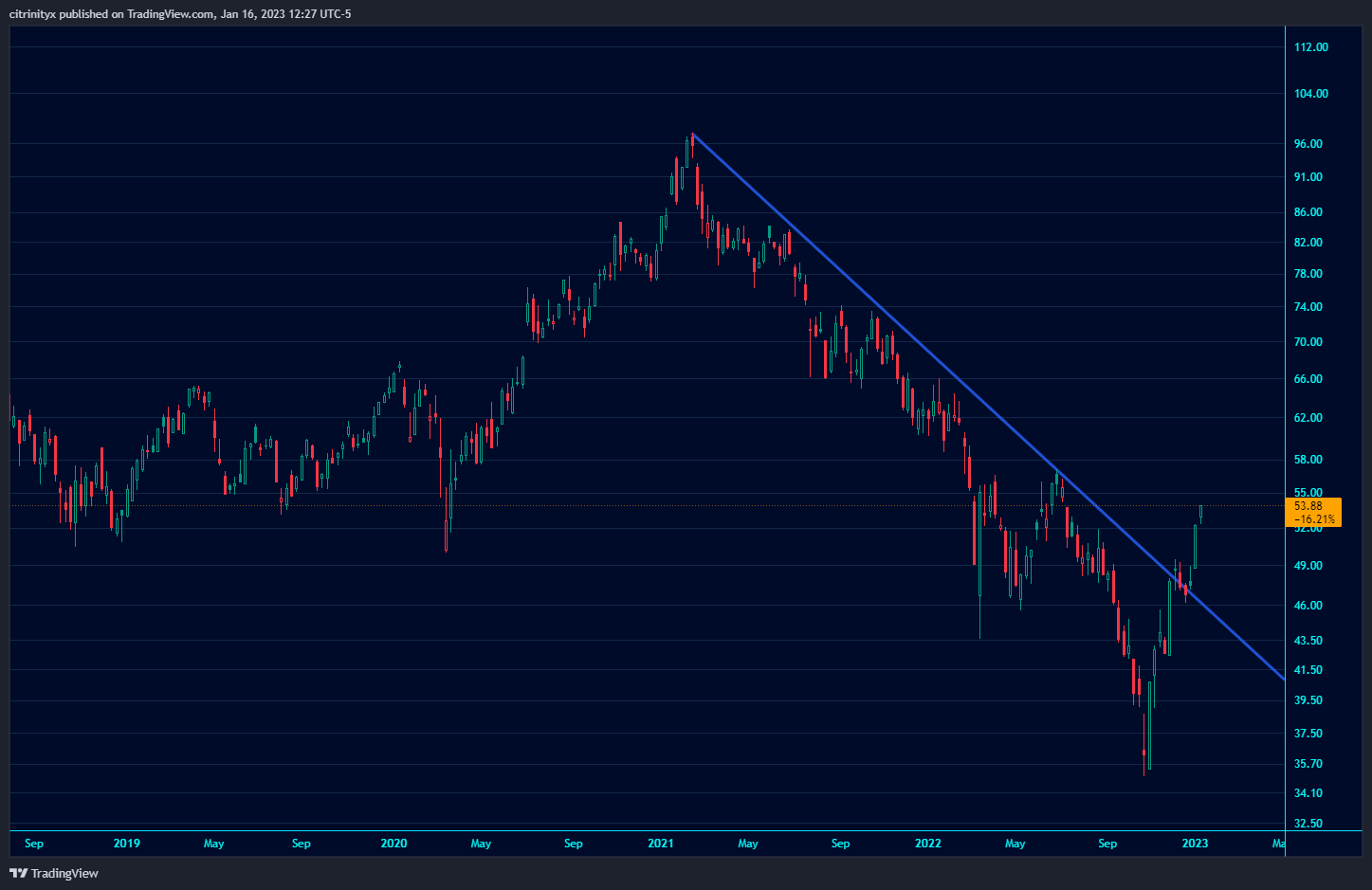
Task: Click the 2019 time axis label
Action: coord(126,844)
